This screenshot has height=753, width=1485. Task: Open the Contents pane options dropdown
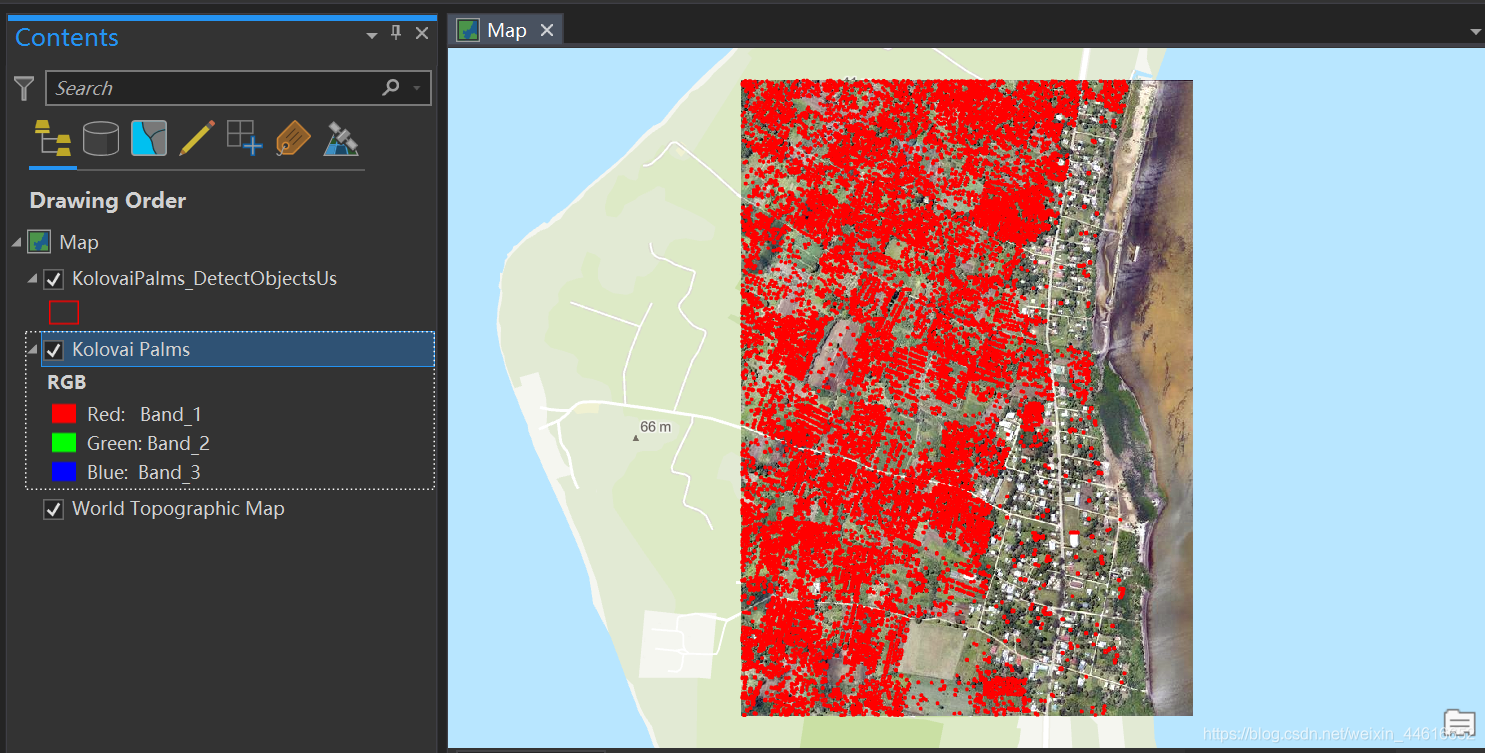click(372, 35)
